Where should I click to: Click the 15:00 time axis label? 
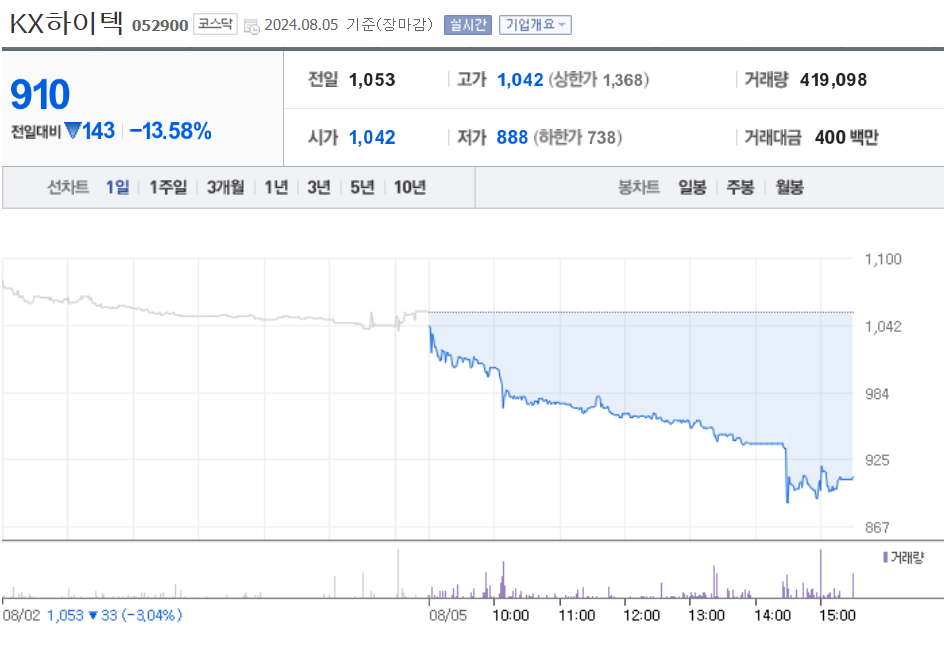click(837, 615)
